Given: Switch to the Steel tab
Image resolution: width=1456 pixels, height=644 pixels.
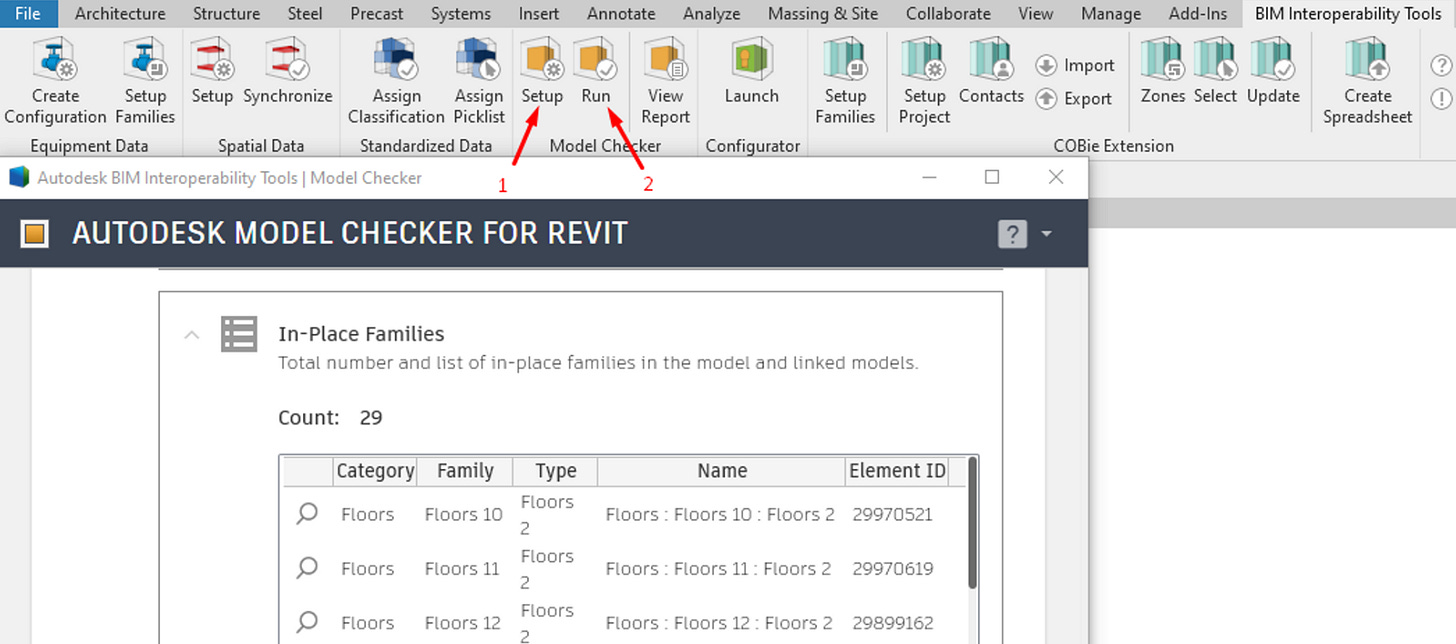Looking at the screenshot, I should pyautogui.click(x=305, y=14).
